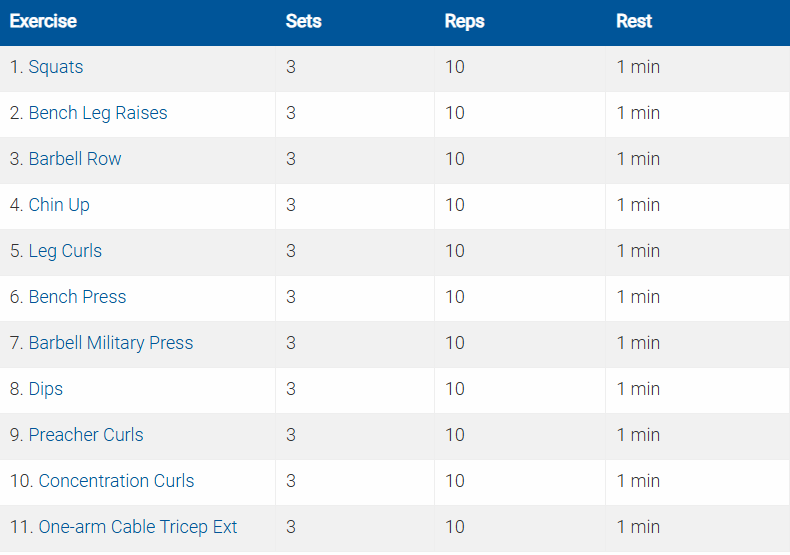Image resolution: width=790 pixels, height=555 pixels.
Task: Click the Rest value for Bench Press
Action: point(638,297)
